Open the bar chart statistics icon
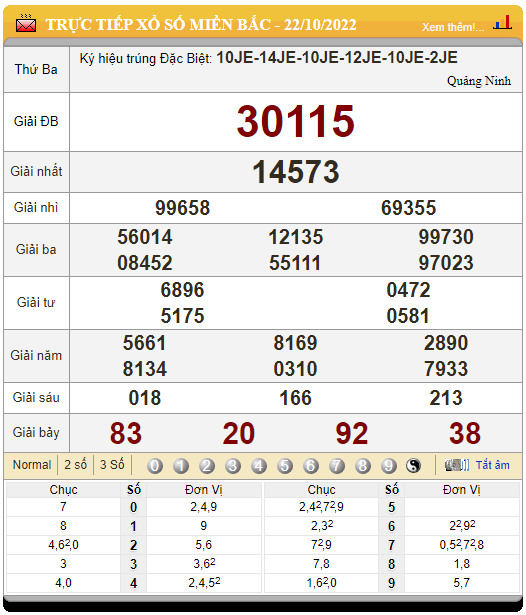Image resolution: width=526 pixels, height=615 pixels. [502, 23]
